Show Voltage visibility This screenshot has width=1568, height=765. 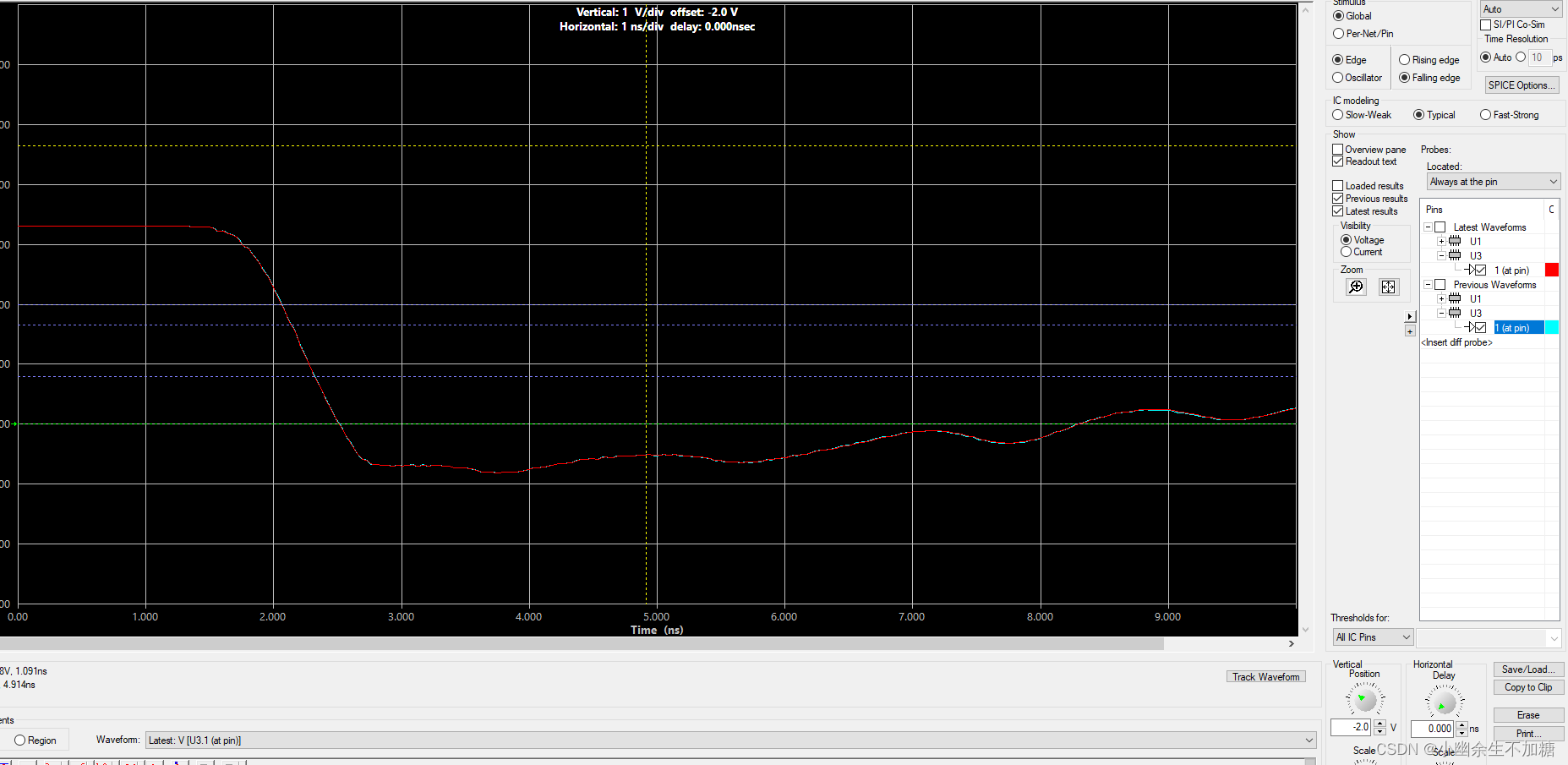click(1347, 240)
